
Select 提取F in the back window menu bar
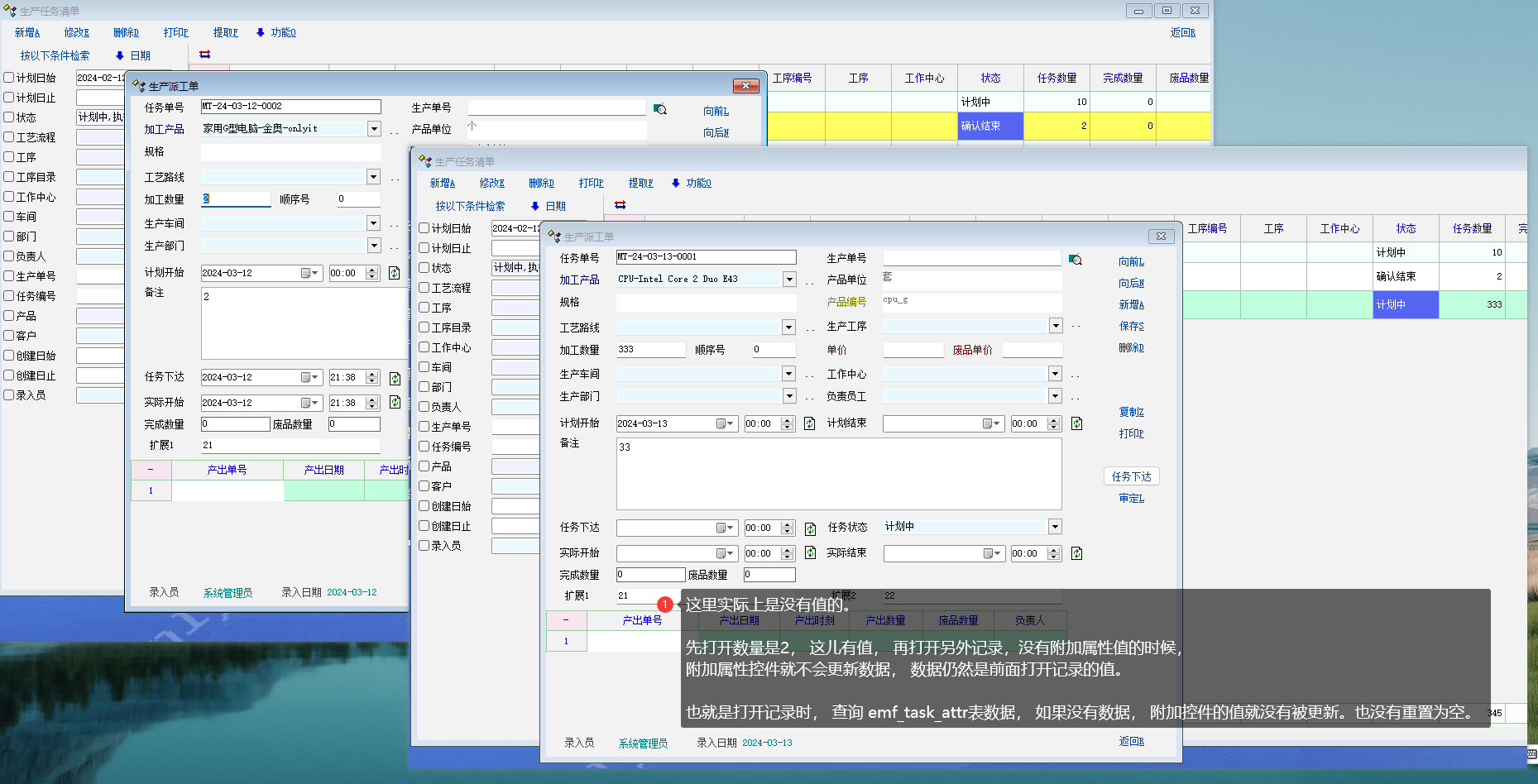[225, 32]
